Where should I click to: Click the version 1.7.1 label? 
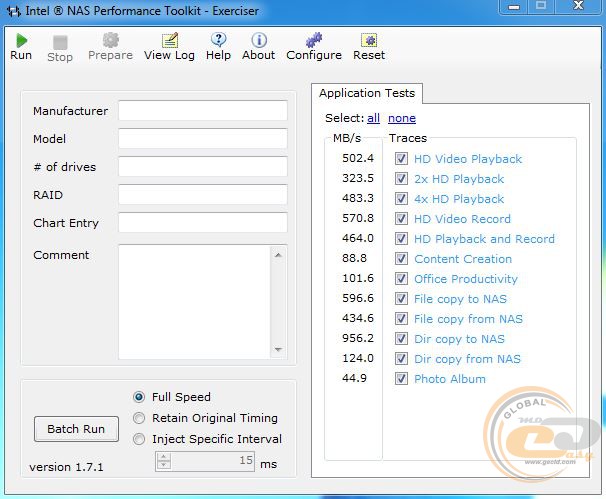[66, 467]
